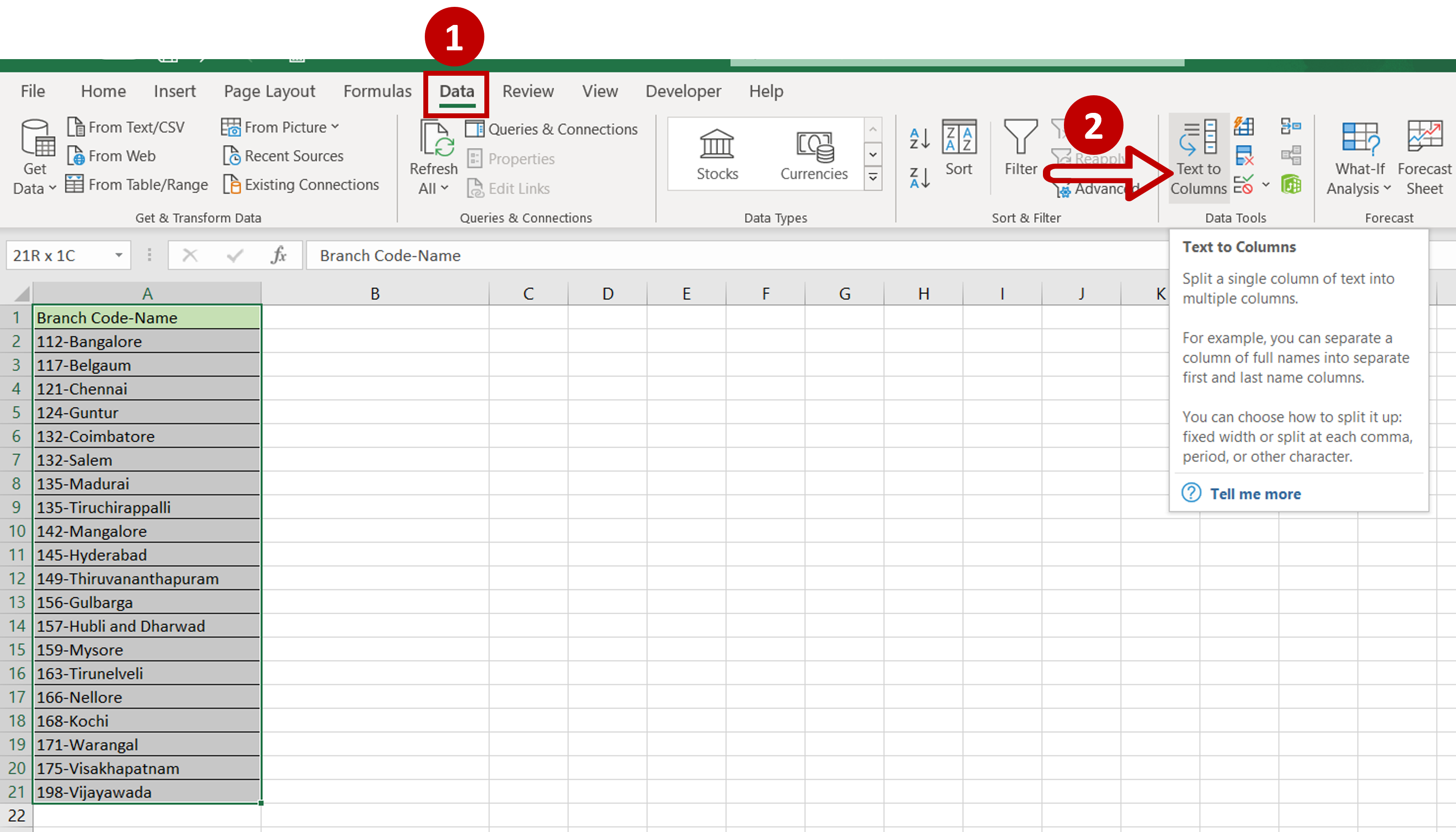The image size is (1456, 832).
Task: Select column B header
Action: (375, 293)
